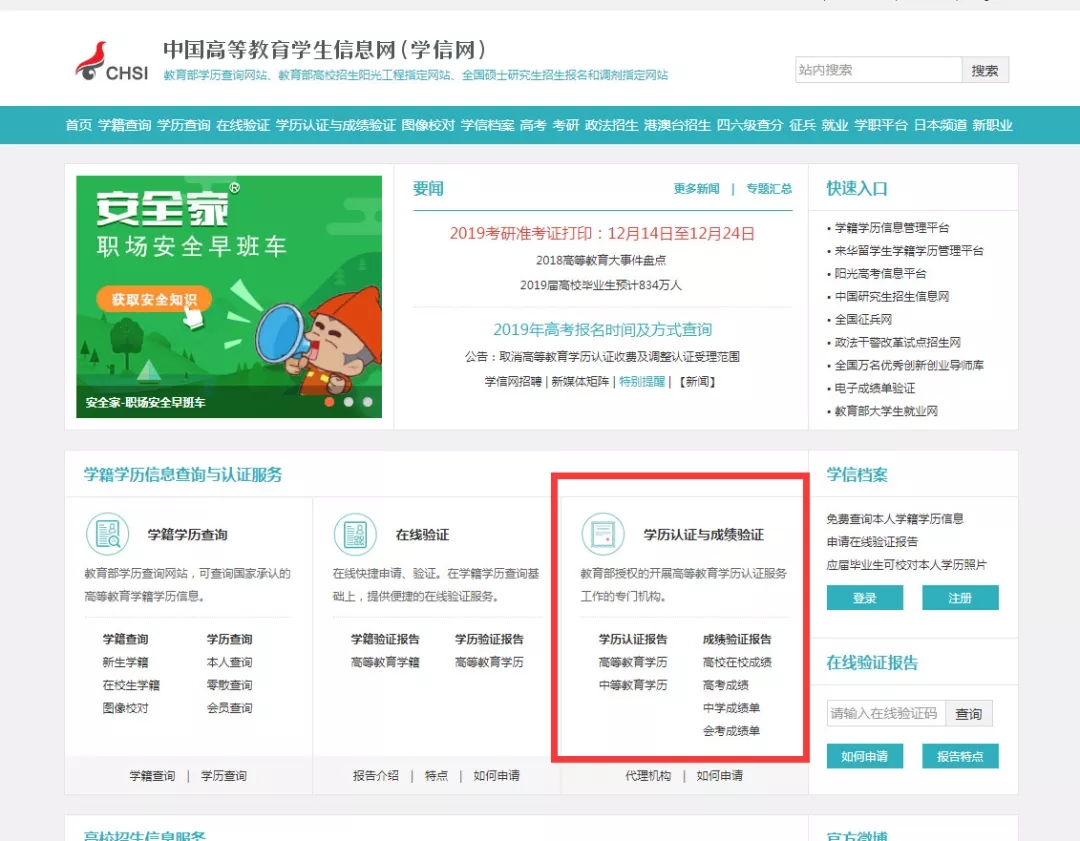Click the 安全家 banner image
Image resolution: width=1080 pixels, height=841 pixels.
229,296
